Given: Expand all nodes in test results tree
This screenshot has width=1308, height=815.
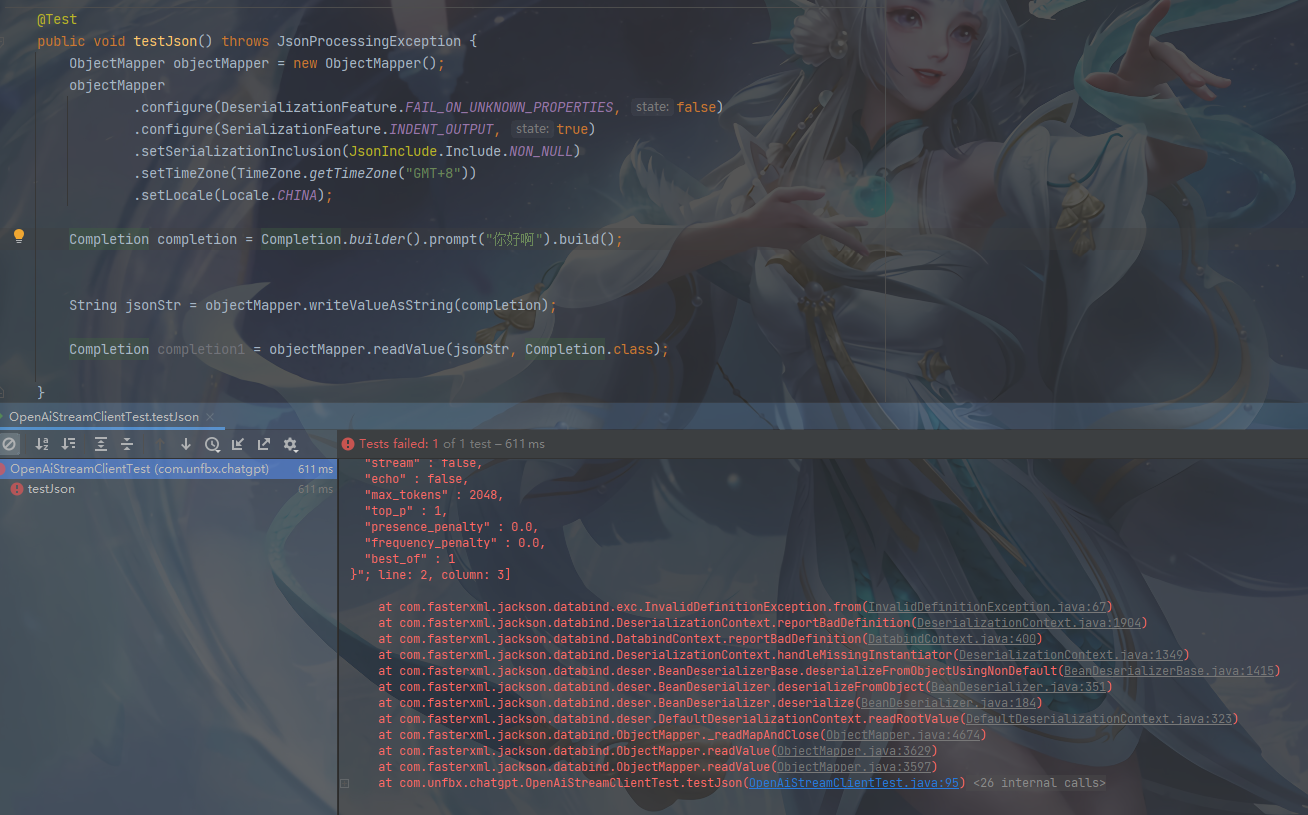Looking at the screenshot, I should coord(101,444).
